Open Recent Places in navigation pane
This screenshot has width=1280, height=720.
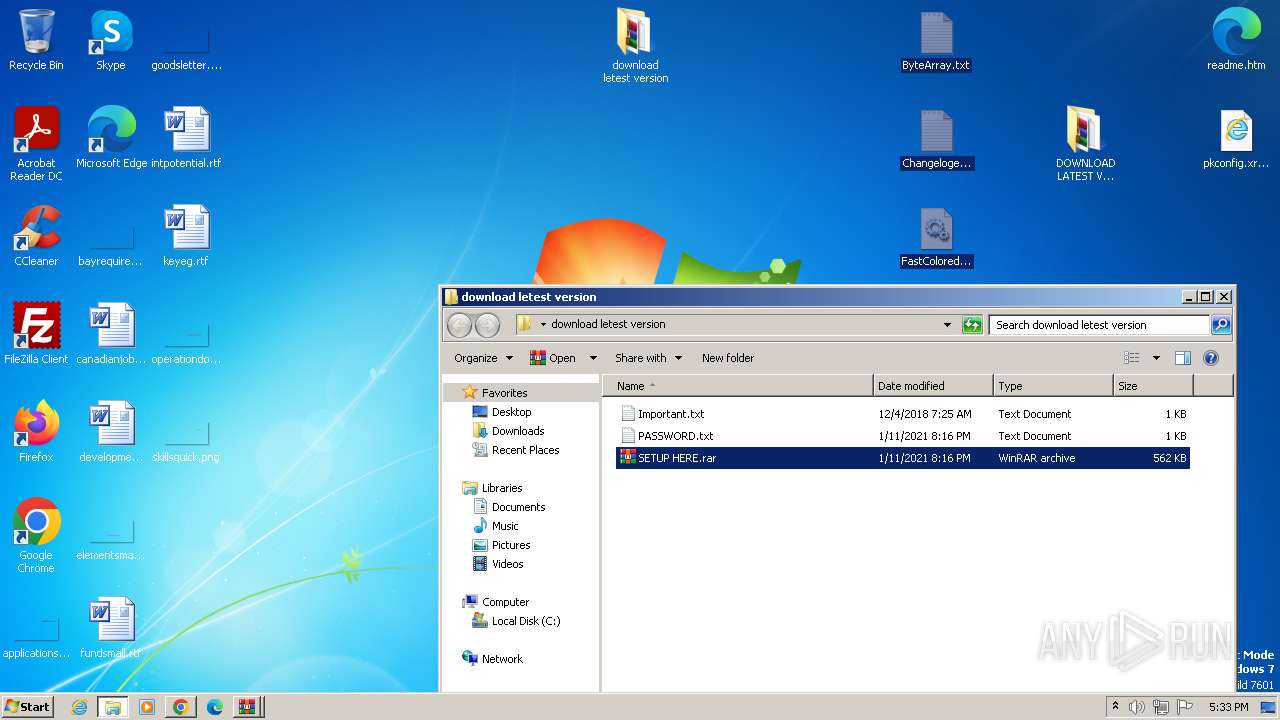pyautogui.click(x=525, y=450)
